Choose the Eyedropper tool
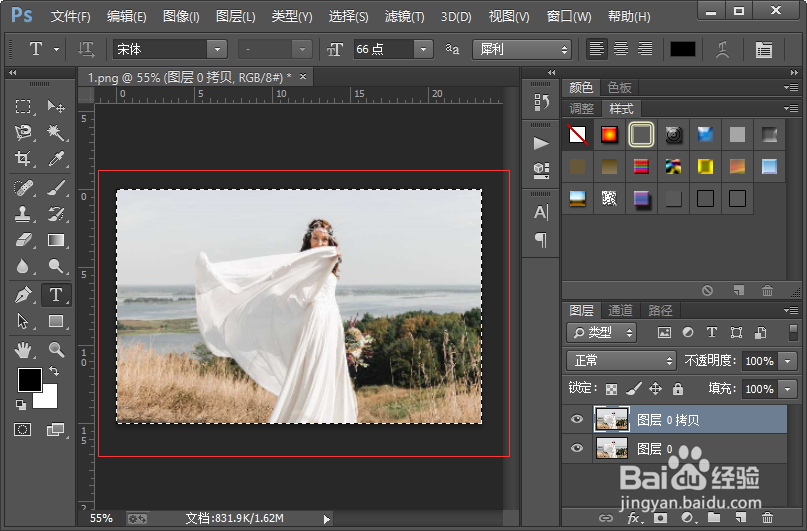 (x=56, y=159)
